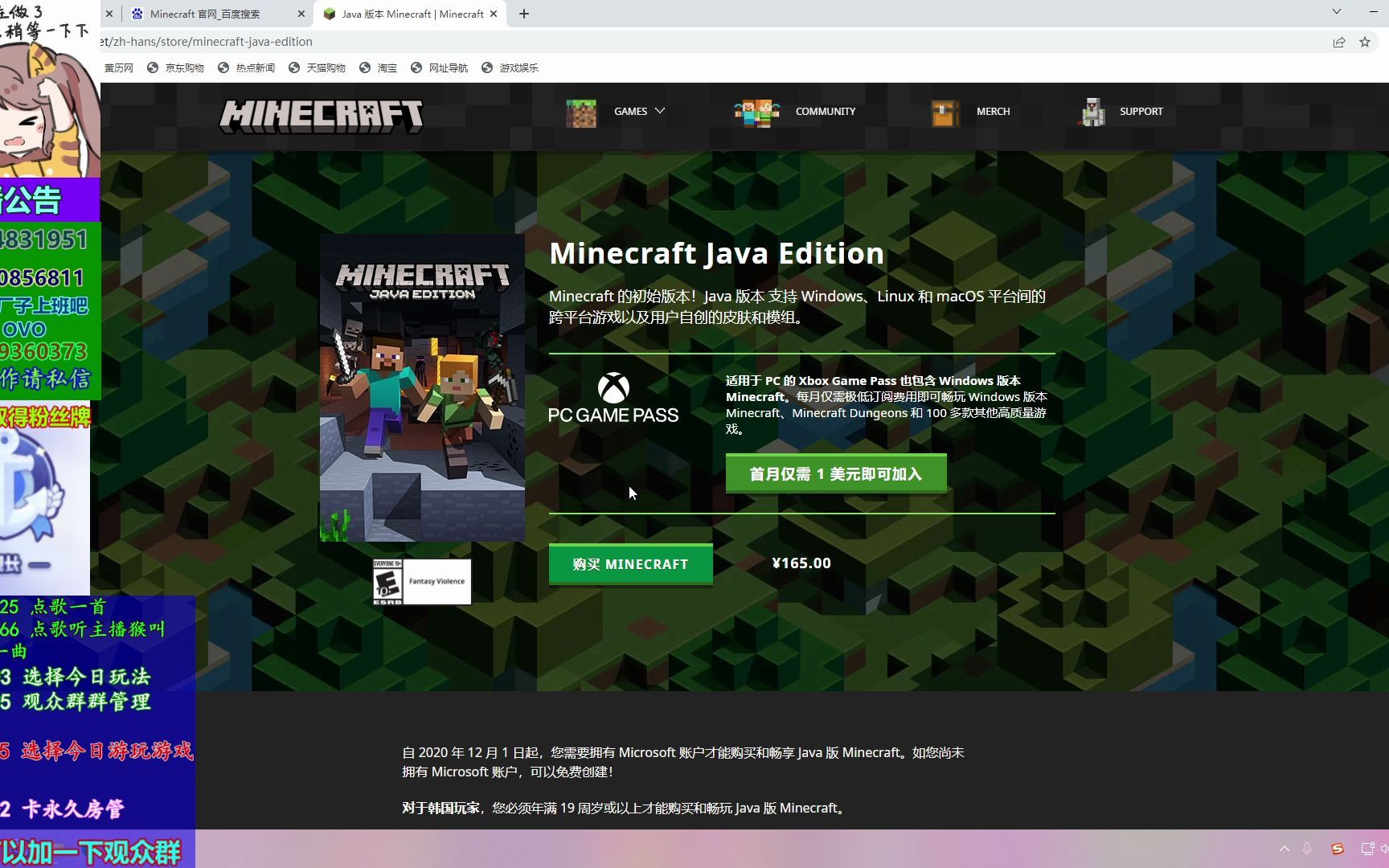Click the ESRB Fantasy Violence rating image
This screenshot has width=1389, height=868.
tap(421, 581)
